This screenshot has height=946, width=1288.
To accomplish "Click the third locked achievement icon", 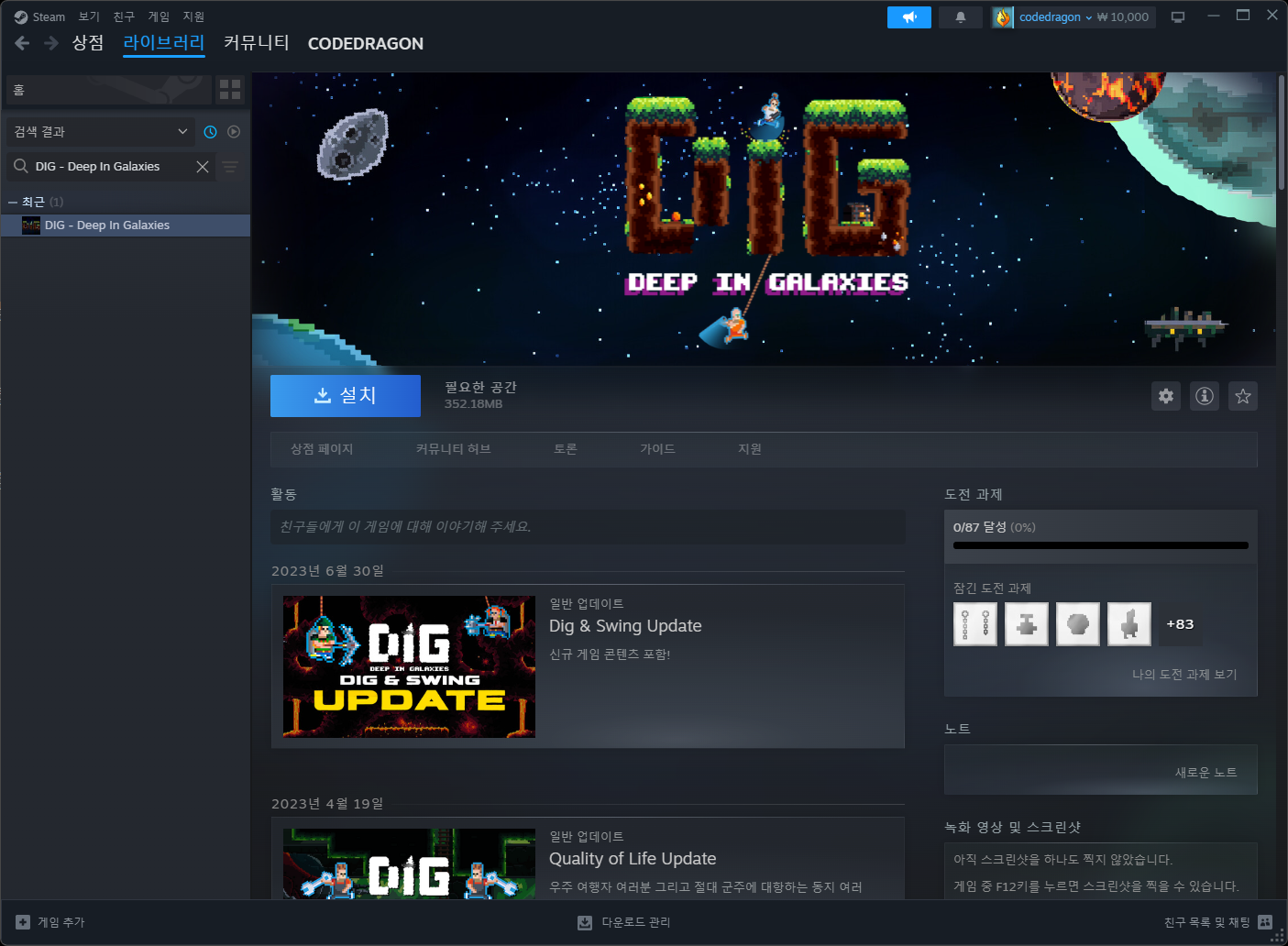I will pyautogui.click(x=1078, y=624).
